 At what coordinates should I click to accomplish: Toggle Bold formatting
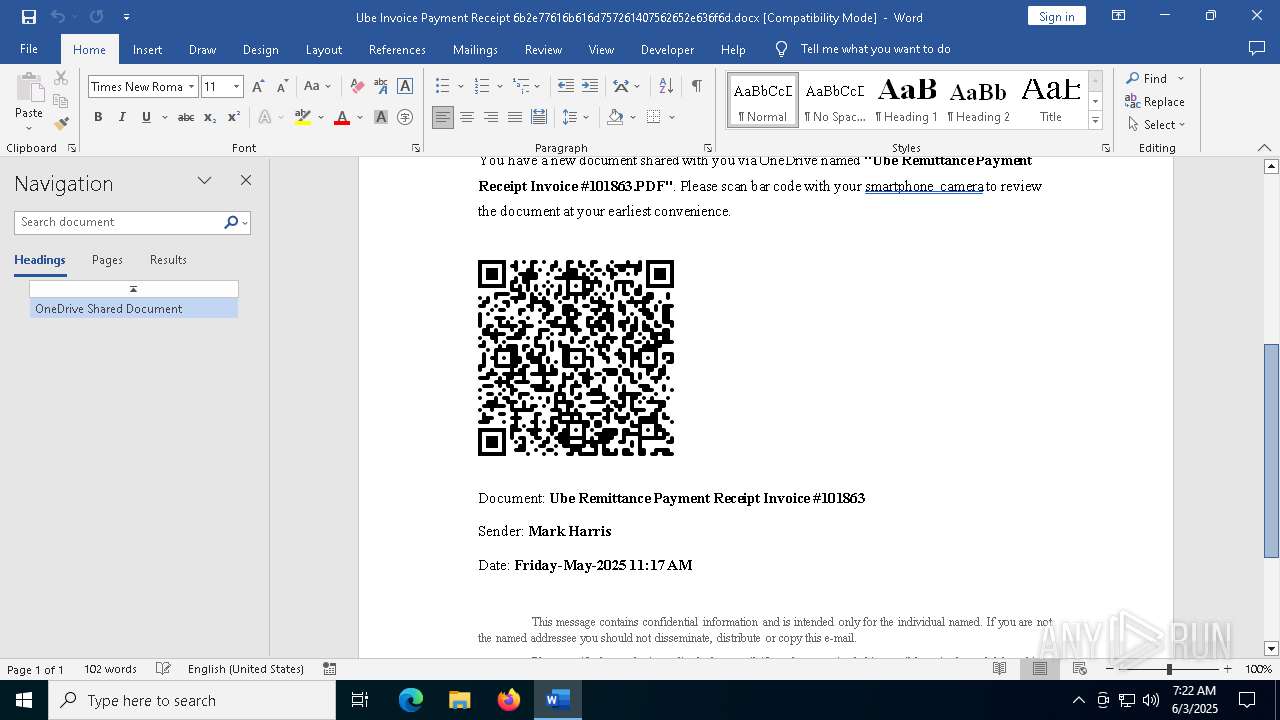pyautogui.click(x=98, y=117)
